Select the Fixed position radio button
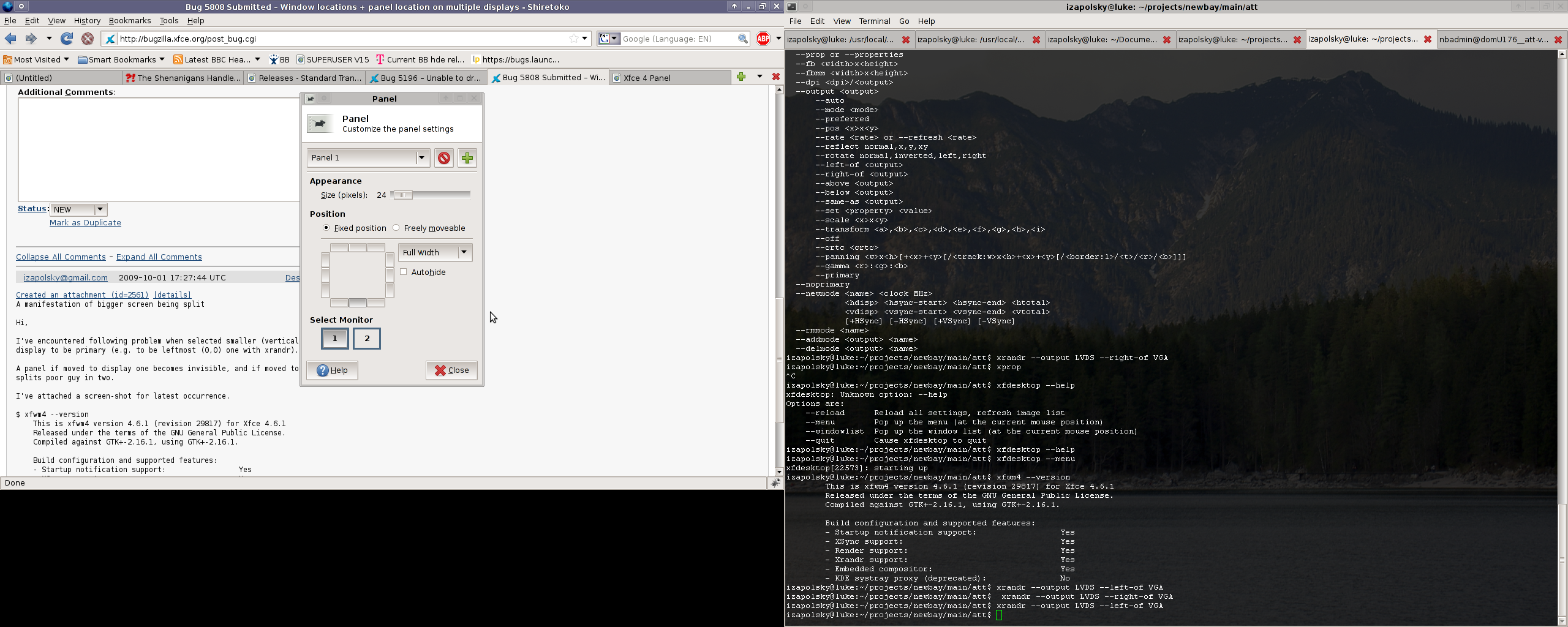Image resolution: width=1568 pixels, height=627 pixels. tap(326, 228)
